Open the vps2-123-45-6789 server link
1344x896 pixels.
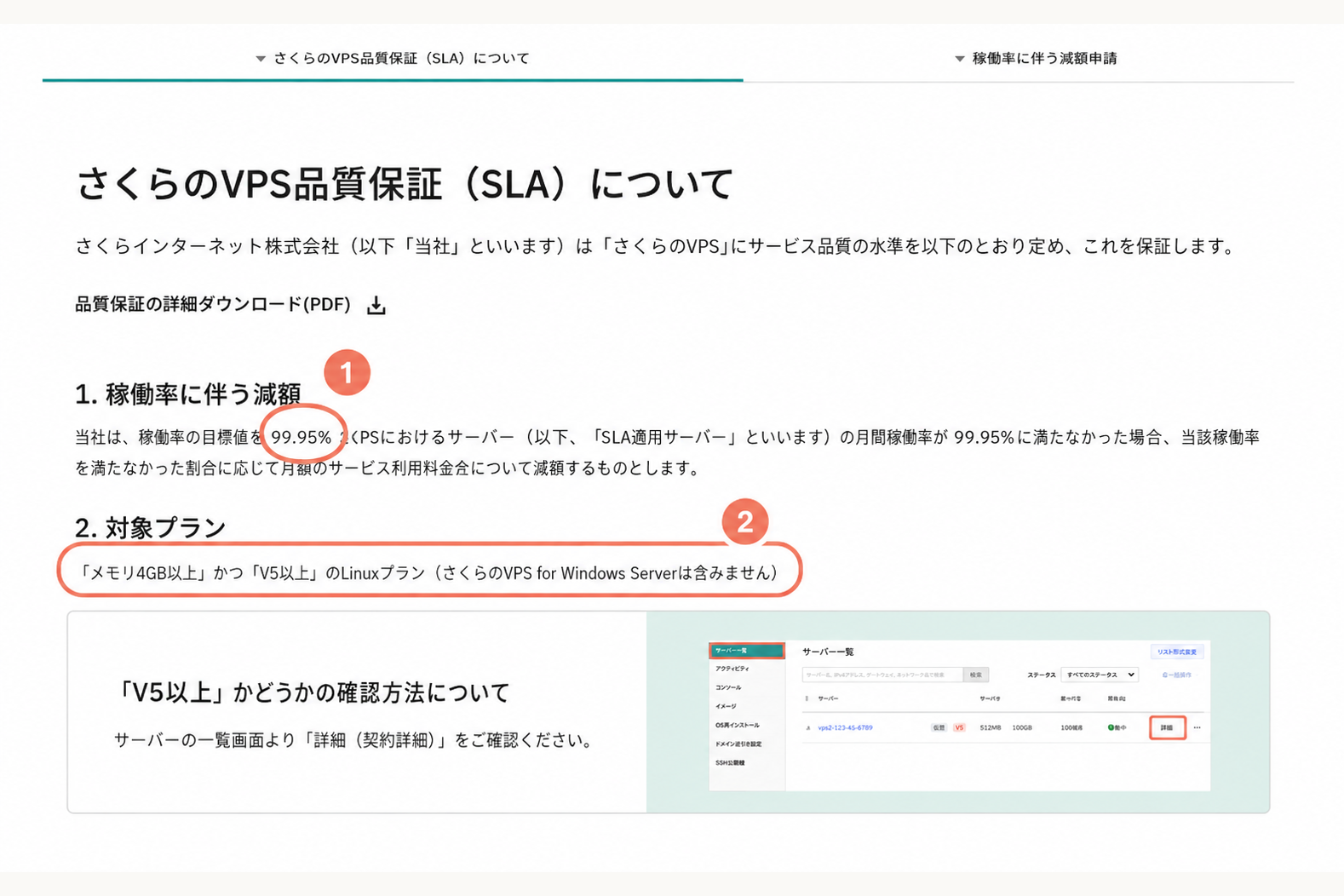[x=845, y=727]
